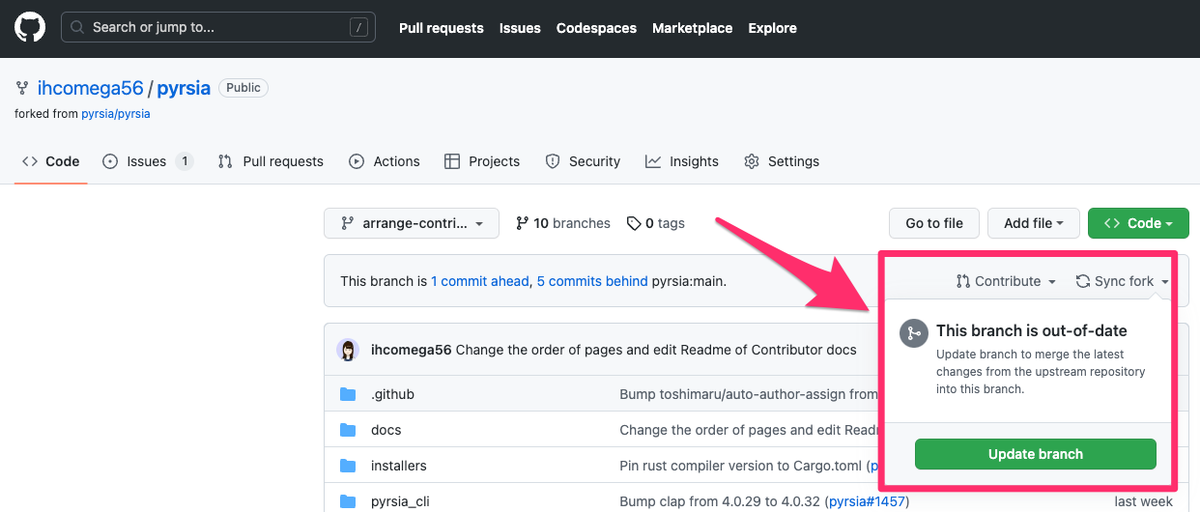Open the ihcomega56 commit author avatar
Screen dimensions: 1200x512
point(348,350)
